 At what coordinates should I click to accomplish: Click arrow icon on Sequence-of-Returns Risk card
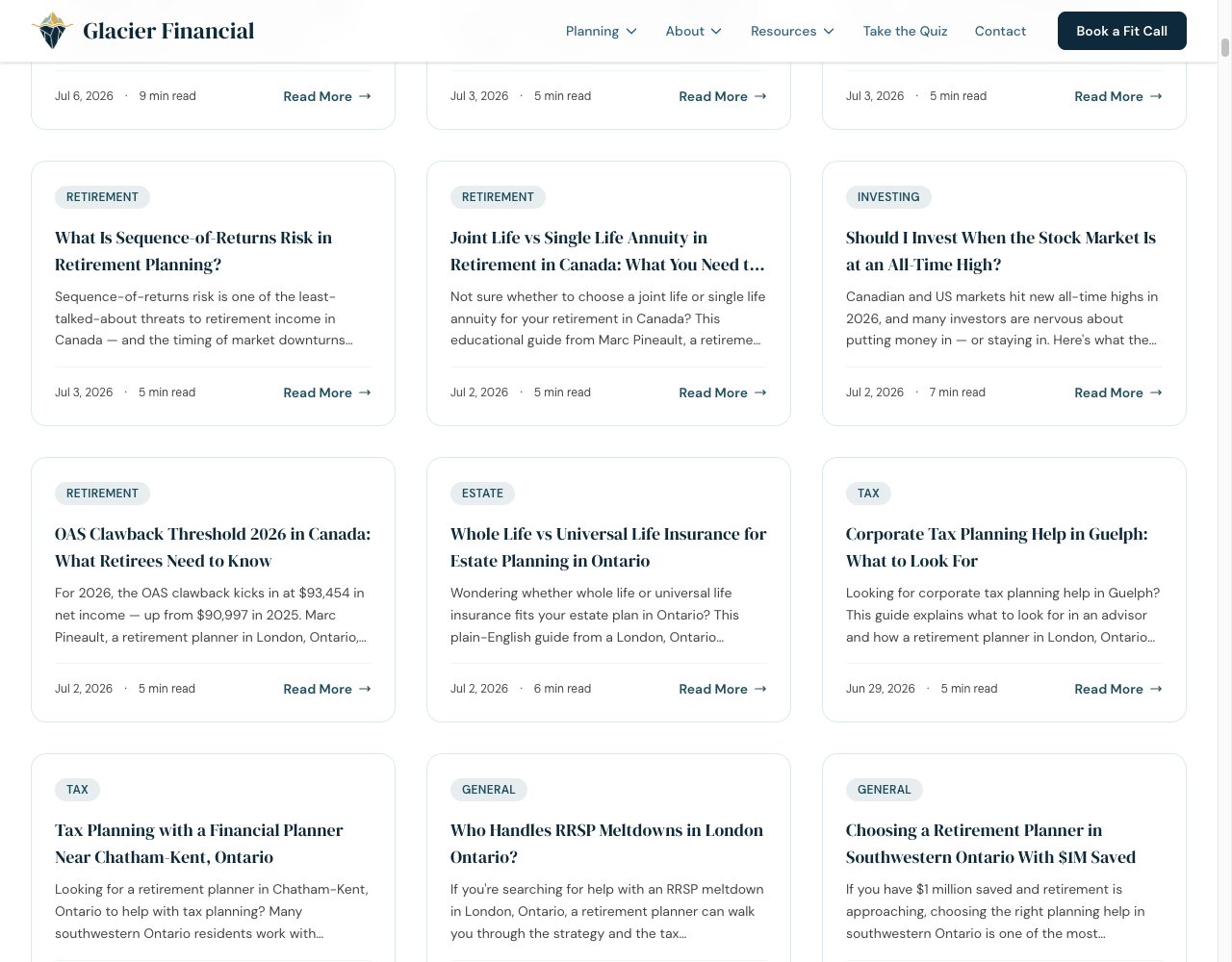365,392
